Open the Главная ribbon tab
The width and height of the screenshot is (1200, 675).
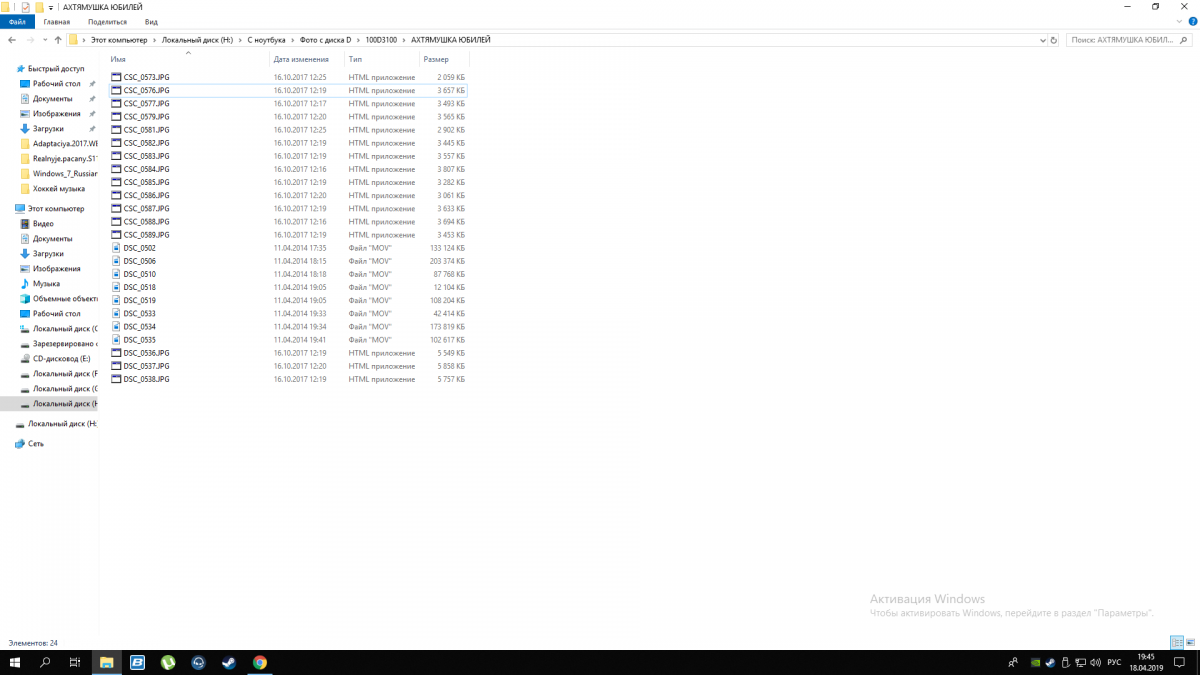[x=57, y=21]
